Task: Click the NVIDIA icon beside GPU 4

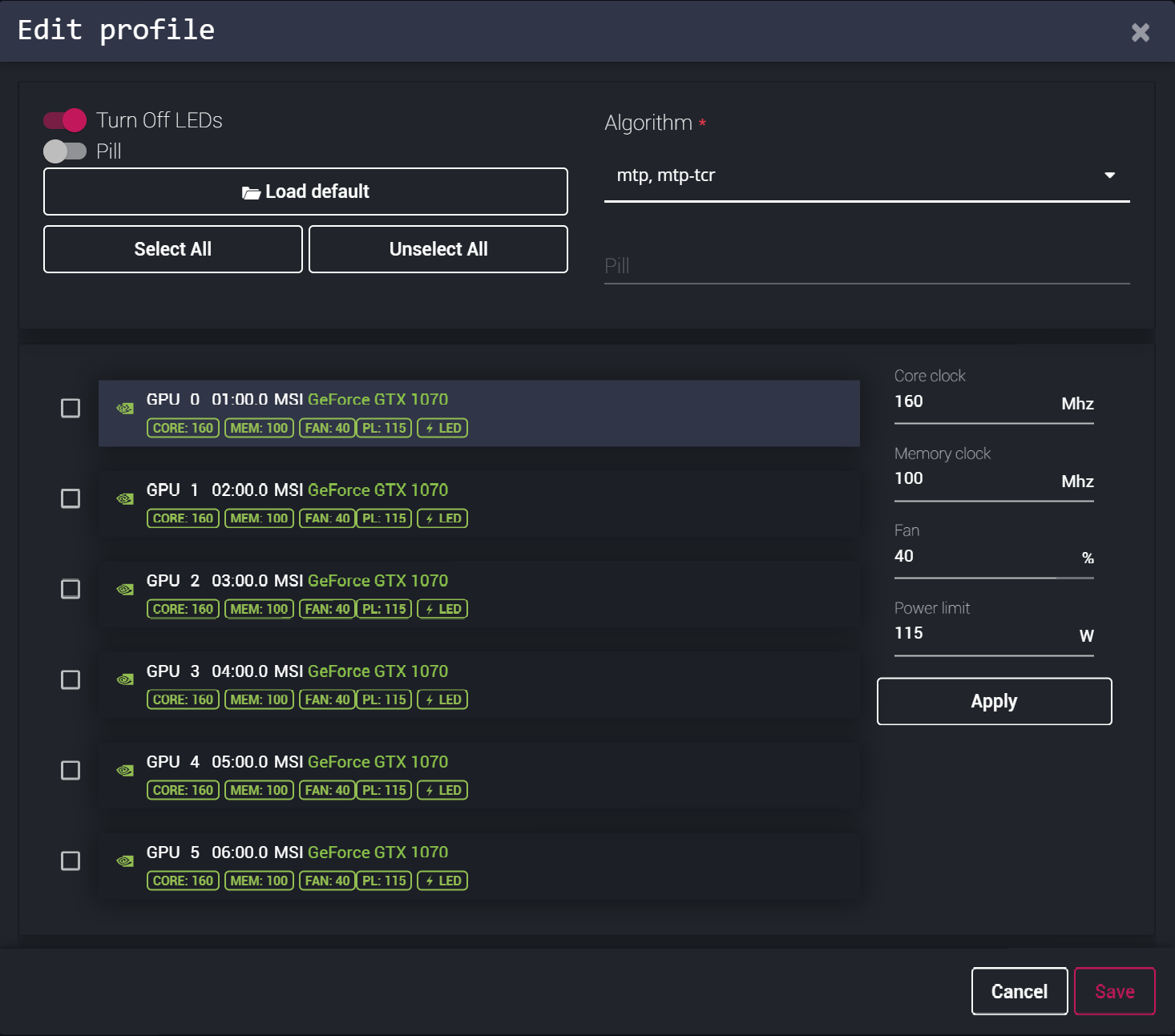Action: click(125, 771)
